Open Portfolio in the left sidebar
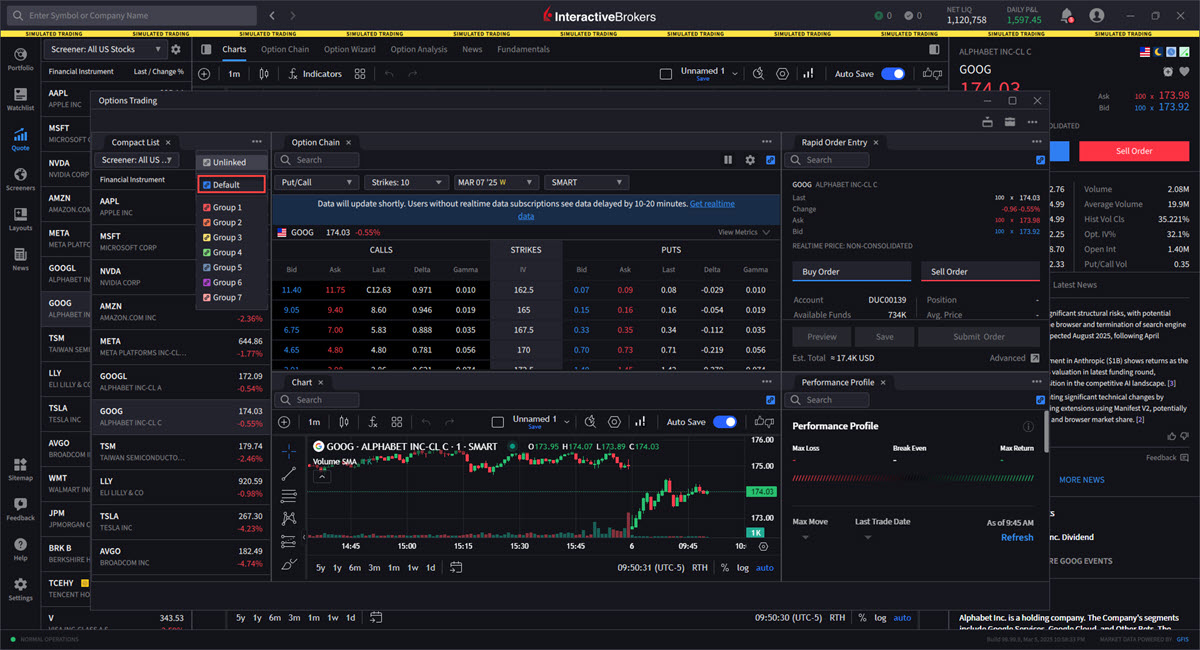 20,59
